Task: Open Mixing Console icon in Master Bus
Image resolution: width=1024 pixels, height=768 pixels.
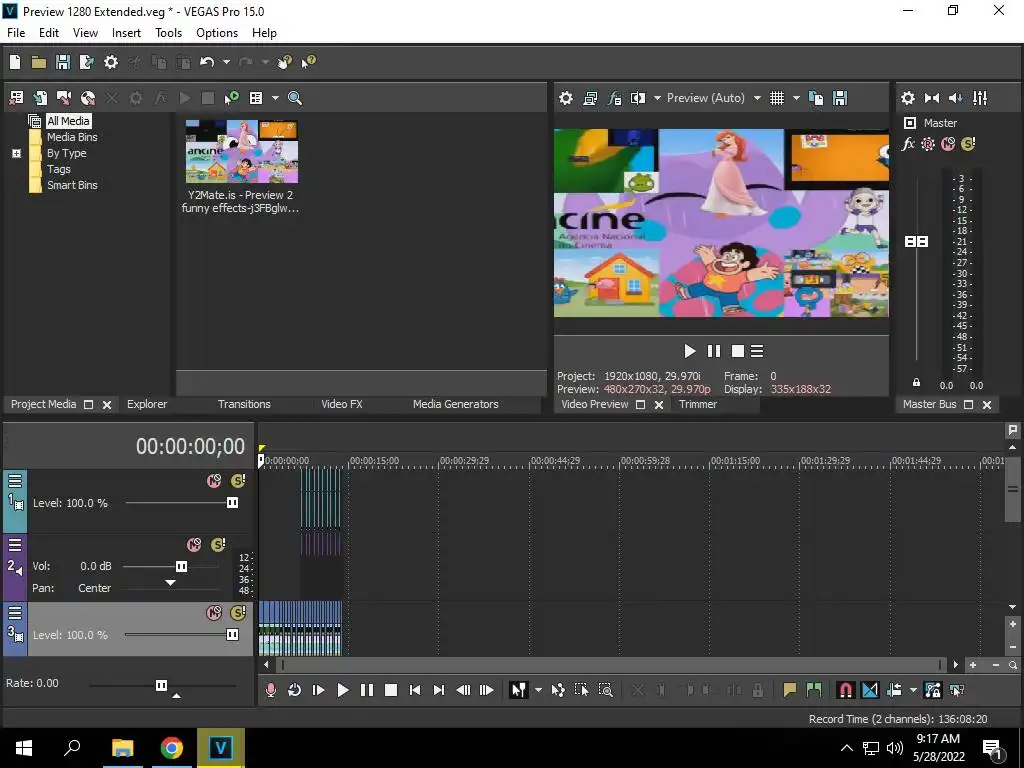Action: 980,98
